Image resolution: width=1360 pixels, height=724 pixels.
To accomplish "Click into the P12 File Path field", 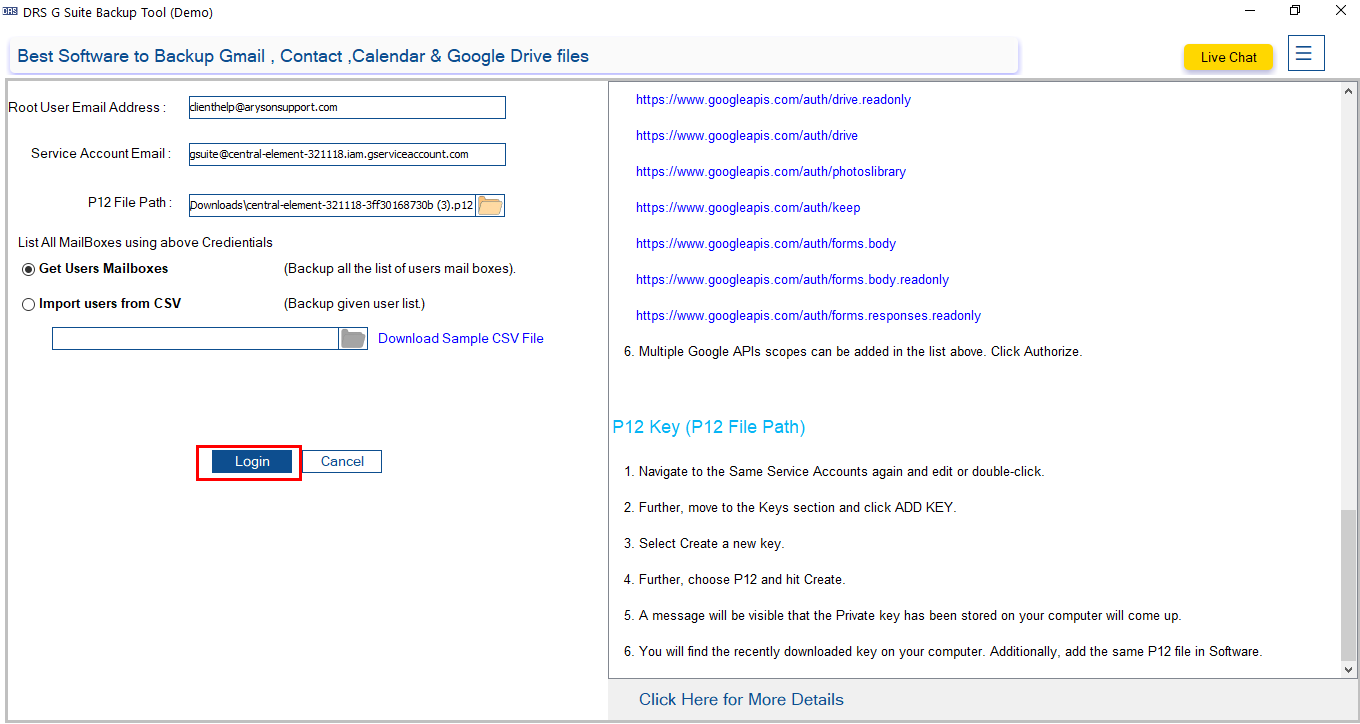I will pyautogui.click(x=332, y=205).
